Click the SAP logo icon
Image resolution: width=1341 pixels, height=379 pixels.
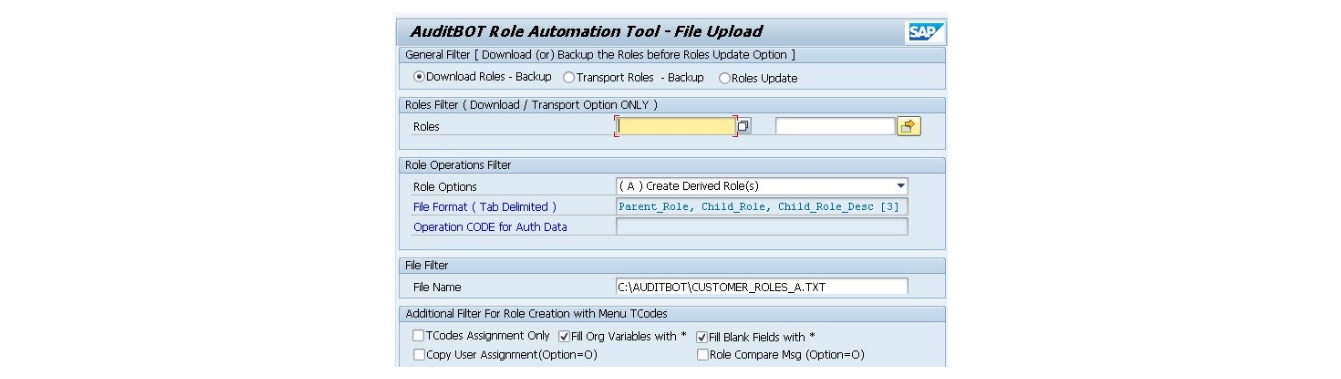[x=925, y=33]
